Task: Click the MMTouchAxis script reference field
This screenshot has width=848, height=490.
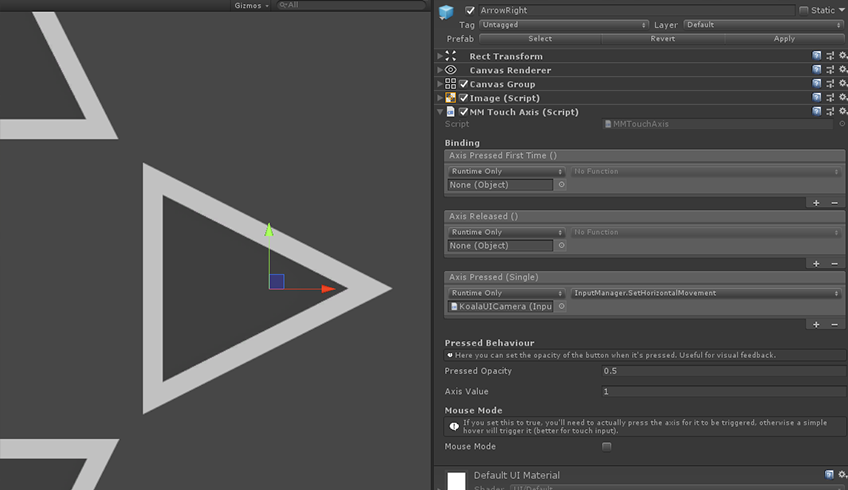Action: tap(718, 124)
